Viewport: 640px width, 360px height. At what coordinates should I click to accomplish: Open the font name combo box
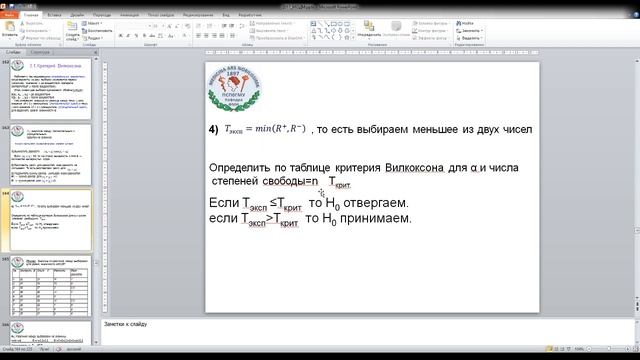click(x=133, y=26)
